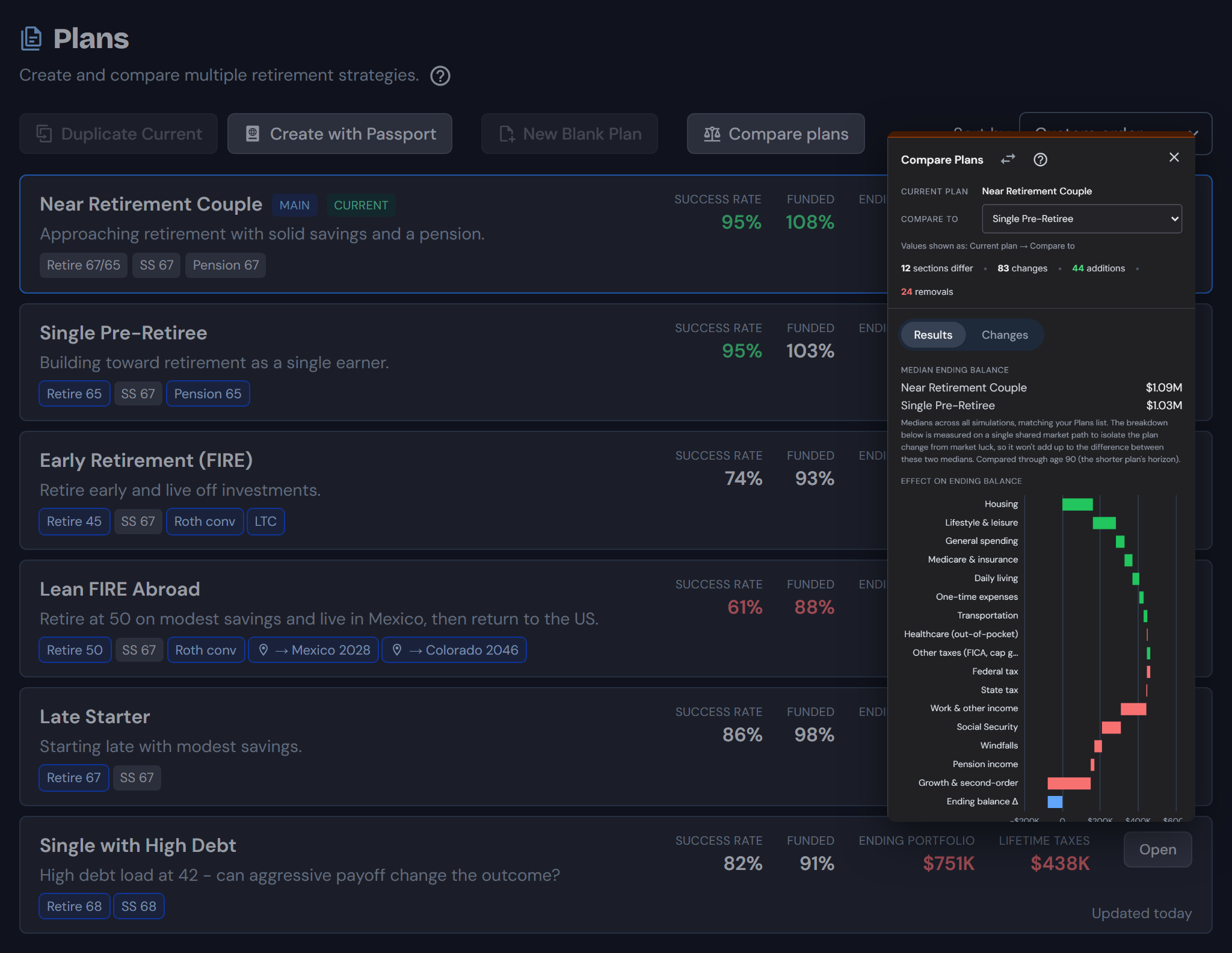Click the Compare plans button
Image resolution: width=1232 pixels, height=953 pixels.
point(776,134)
